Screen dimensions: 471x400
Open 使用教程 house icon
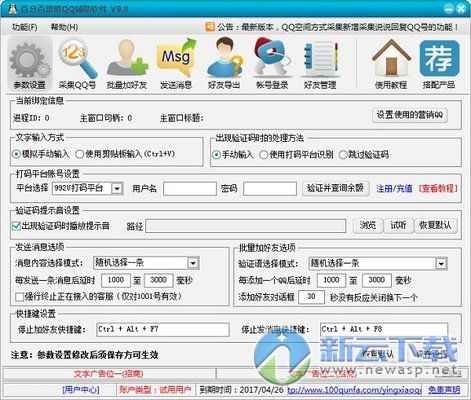tap(391, 64)
